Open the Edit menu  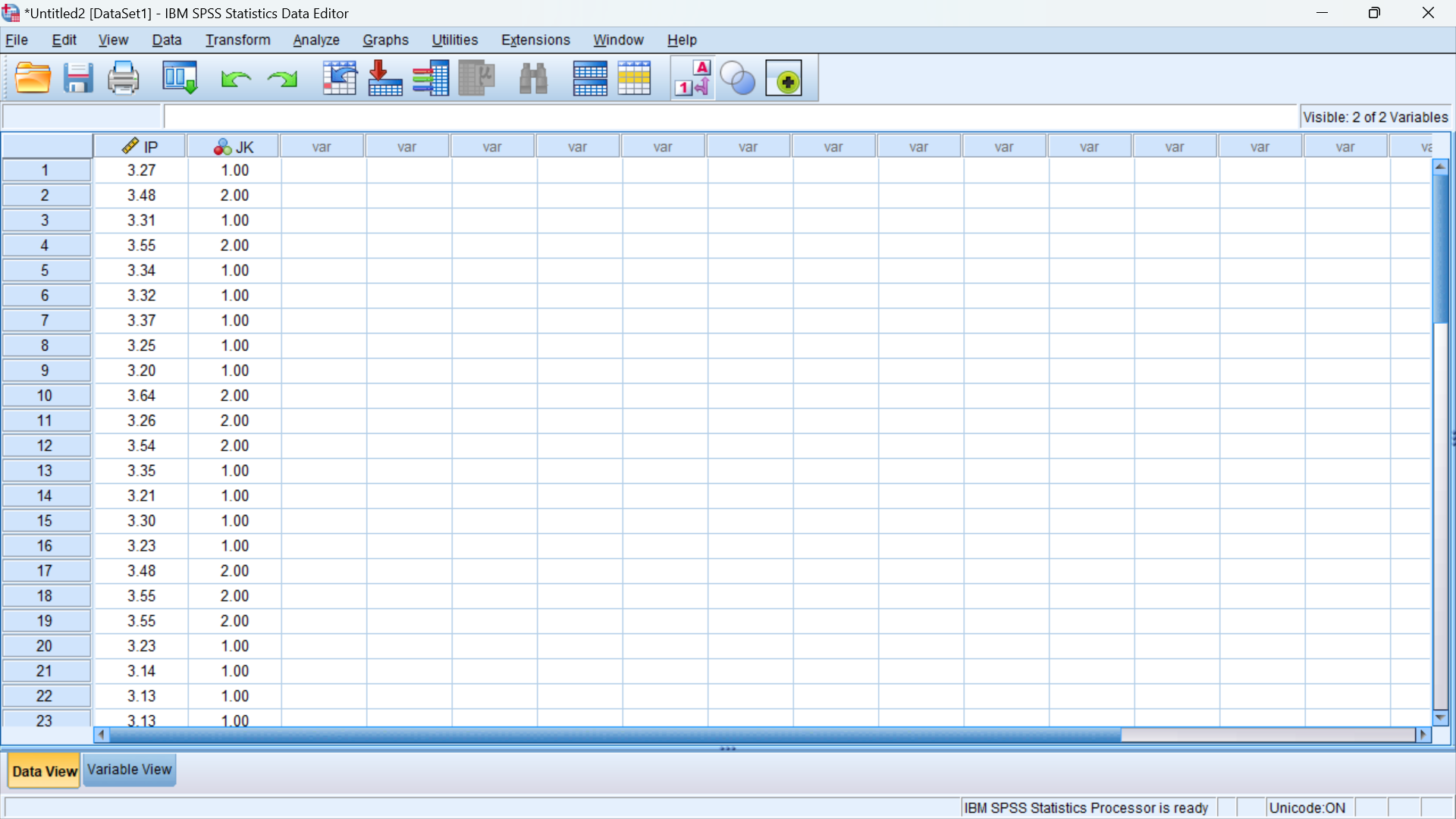point(64,40)
